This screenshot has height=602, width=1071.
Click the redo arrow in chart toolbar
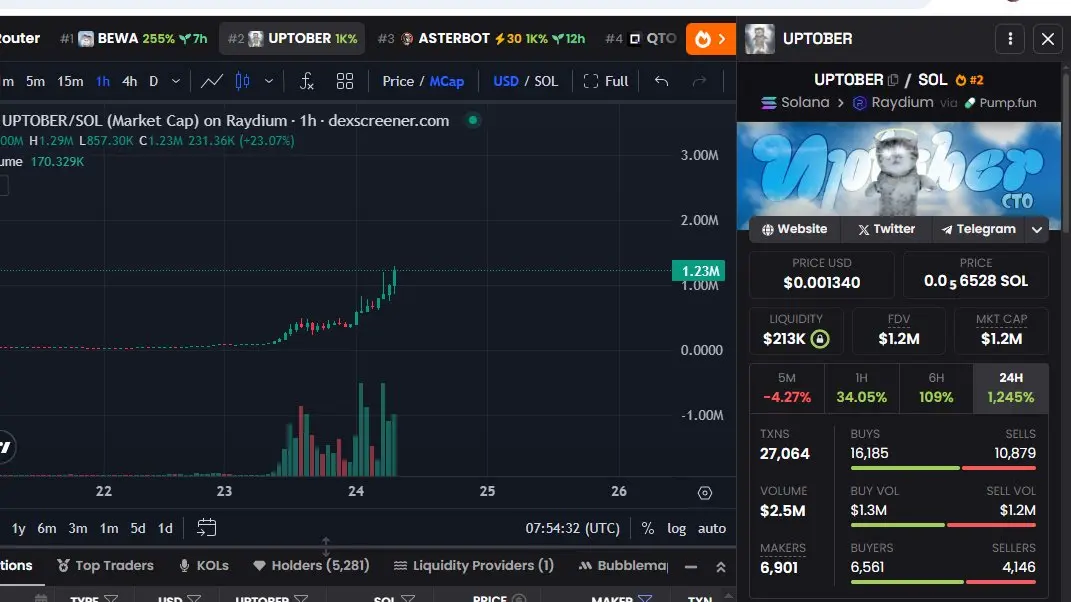(x=699, y=81)
